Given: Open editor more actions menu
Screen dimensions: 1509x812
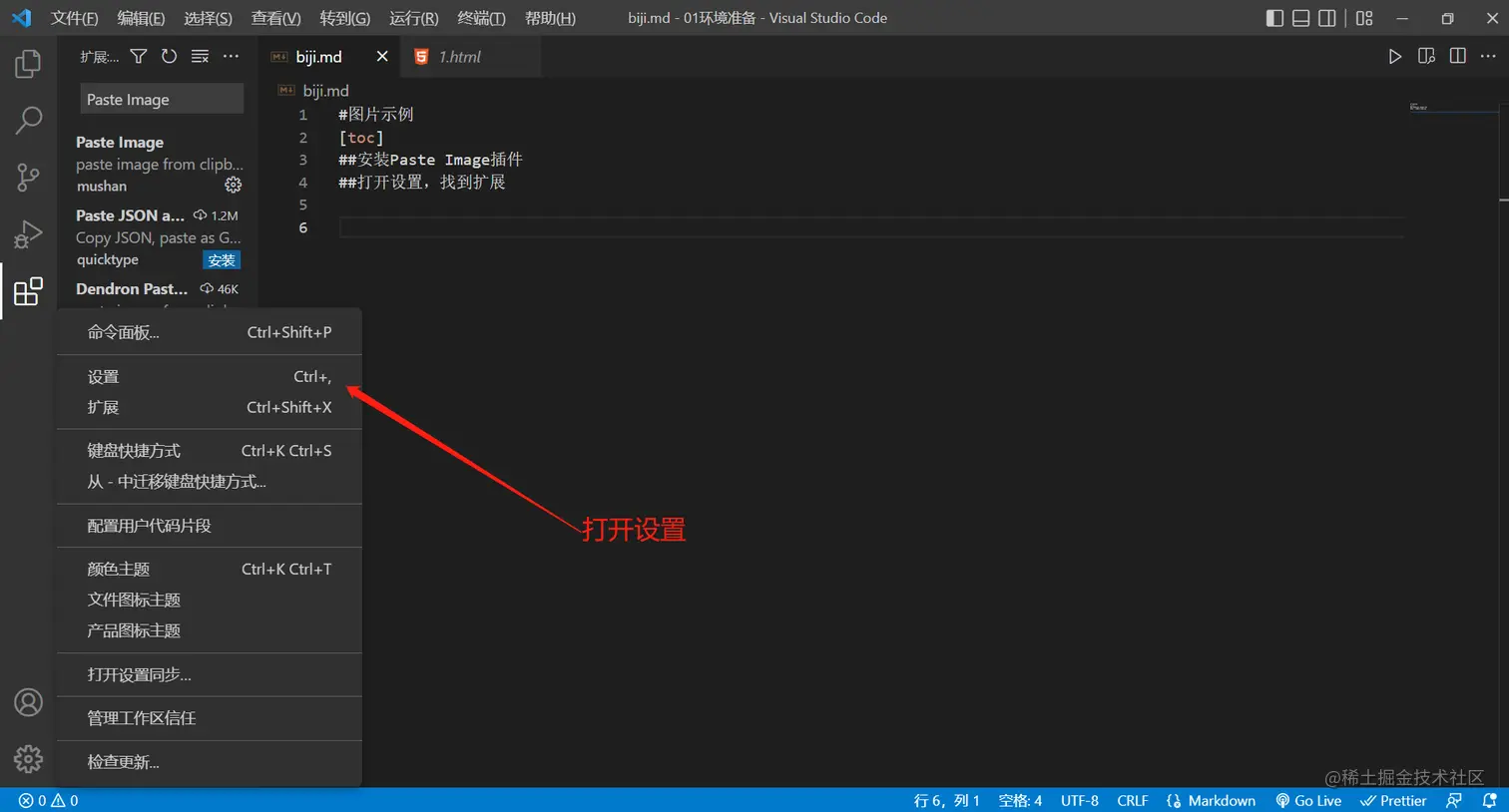Looking at the screenshot, I should tap(1488, 57).
